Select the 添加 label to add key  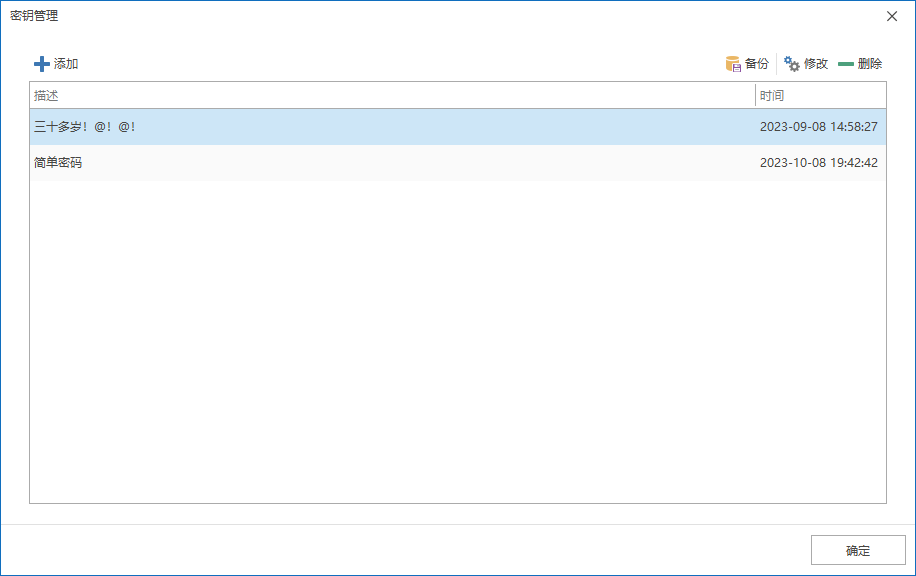coord(66,64)
